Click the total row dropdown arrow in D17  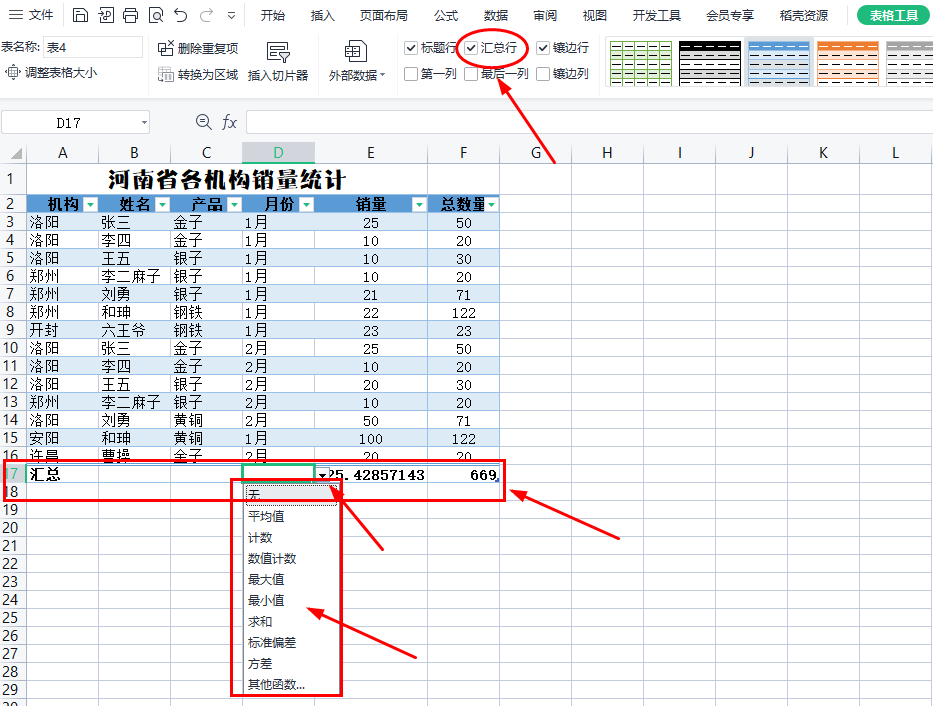coord(322,475)
